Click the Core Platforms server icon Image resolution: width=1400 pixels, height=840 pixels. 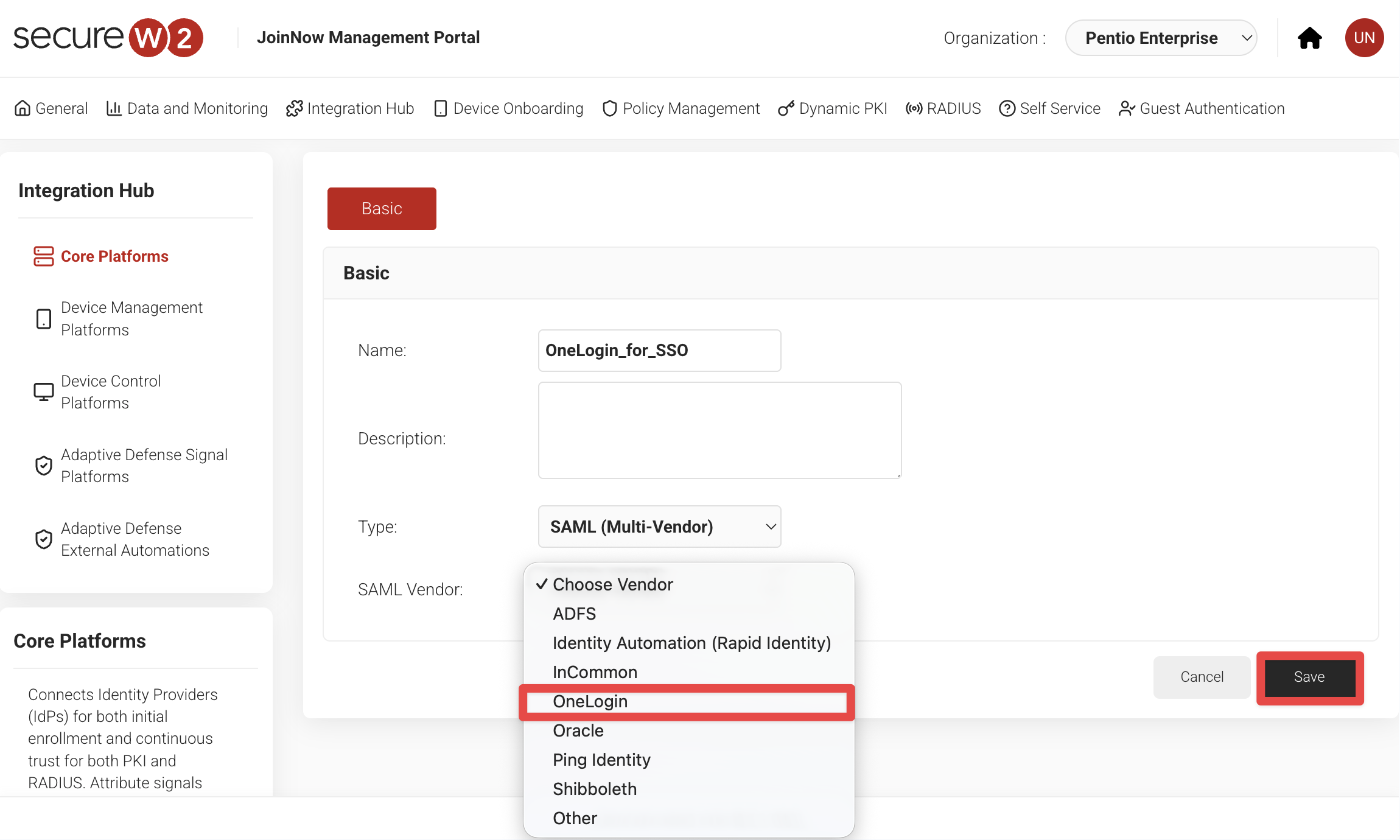(x=43, y=256)
